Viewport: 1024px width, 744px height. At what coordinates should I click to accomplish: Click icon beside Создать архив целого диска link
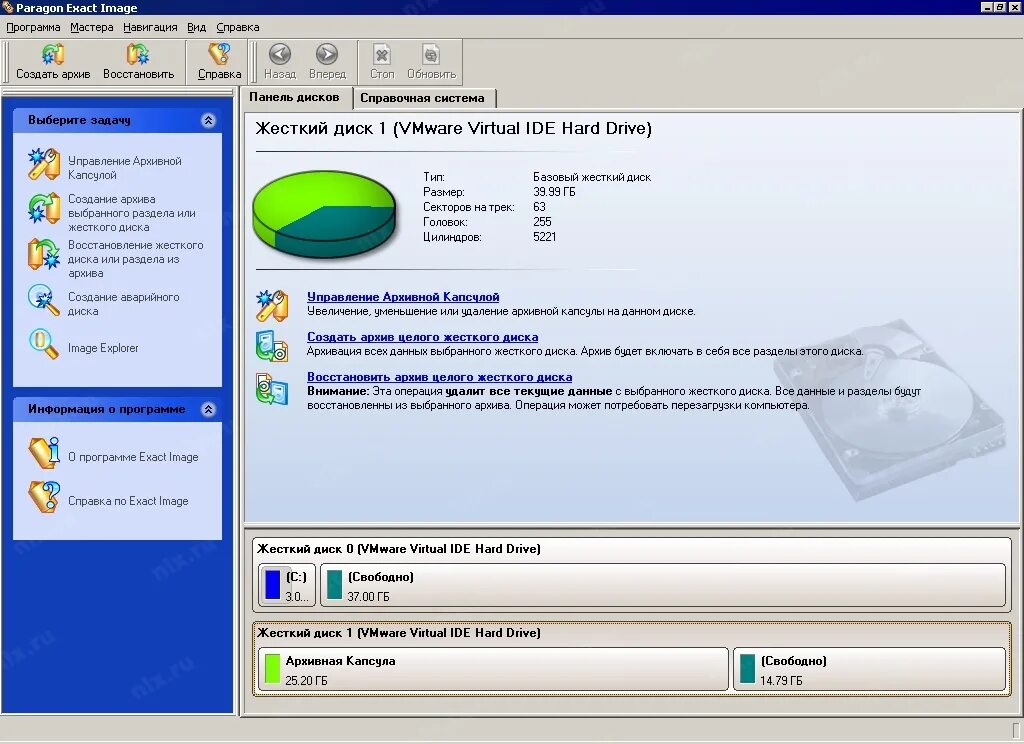tap(272, 346)
